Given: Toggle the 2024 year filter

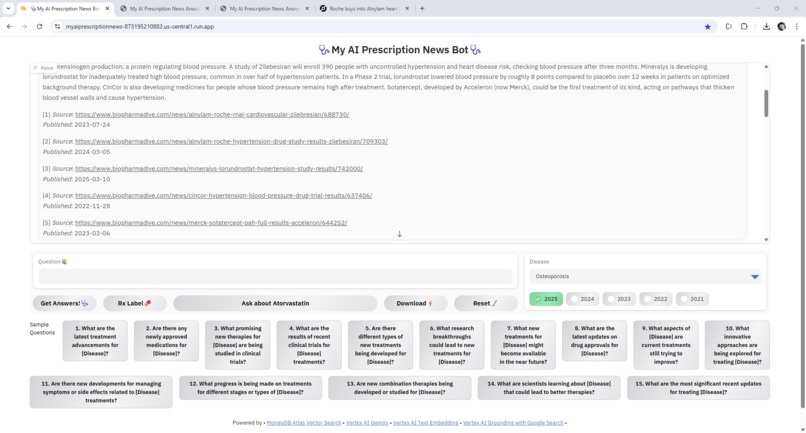Looking at the screenshot, I should tap(582, 299).
